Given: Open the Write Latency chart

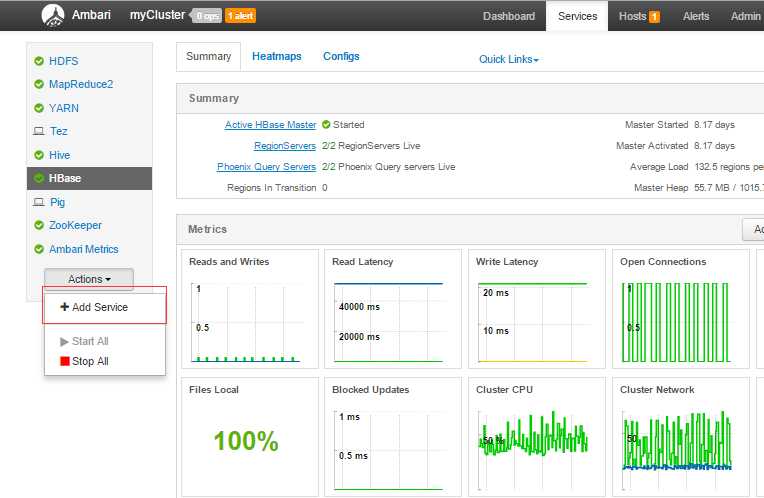Looking at the screenshot, I should (x=537, y=309).
